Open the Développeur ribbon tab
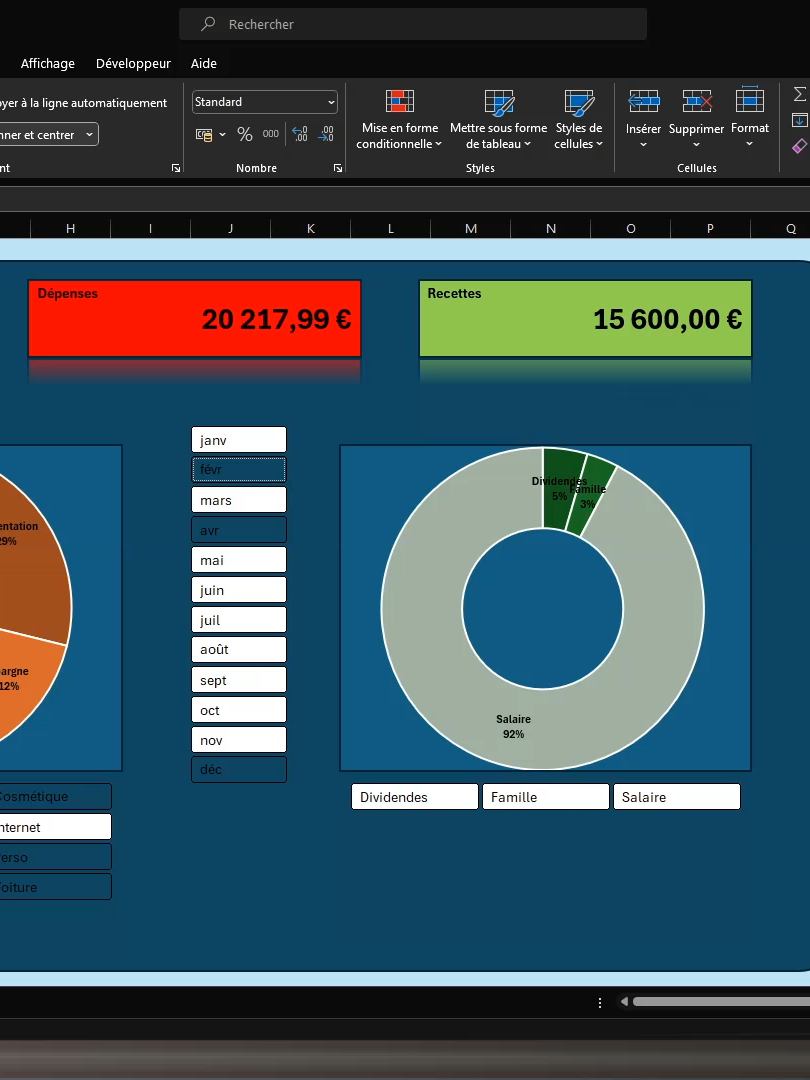 coord(133,63)
